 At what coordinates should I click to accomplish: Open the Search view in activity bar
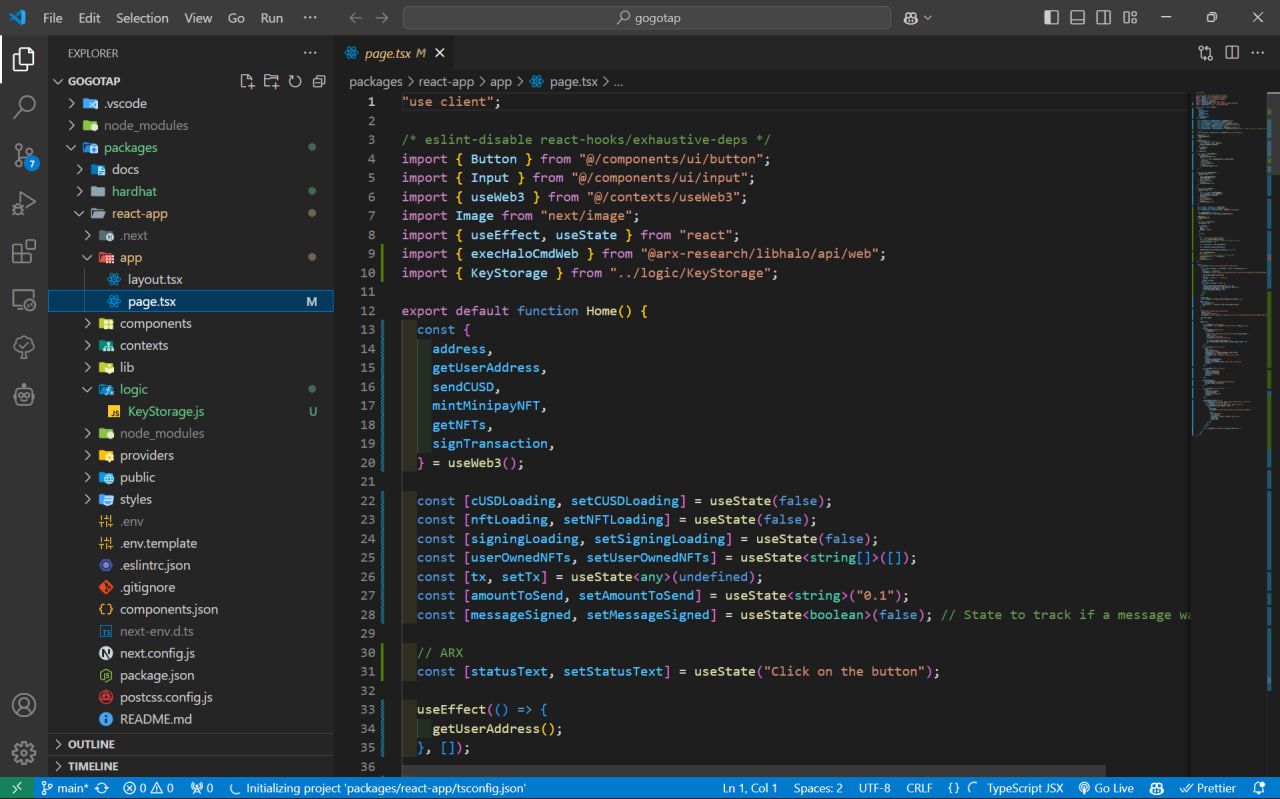24,107
